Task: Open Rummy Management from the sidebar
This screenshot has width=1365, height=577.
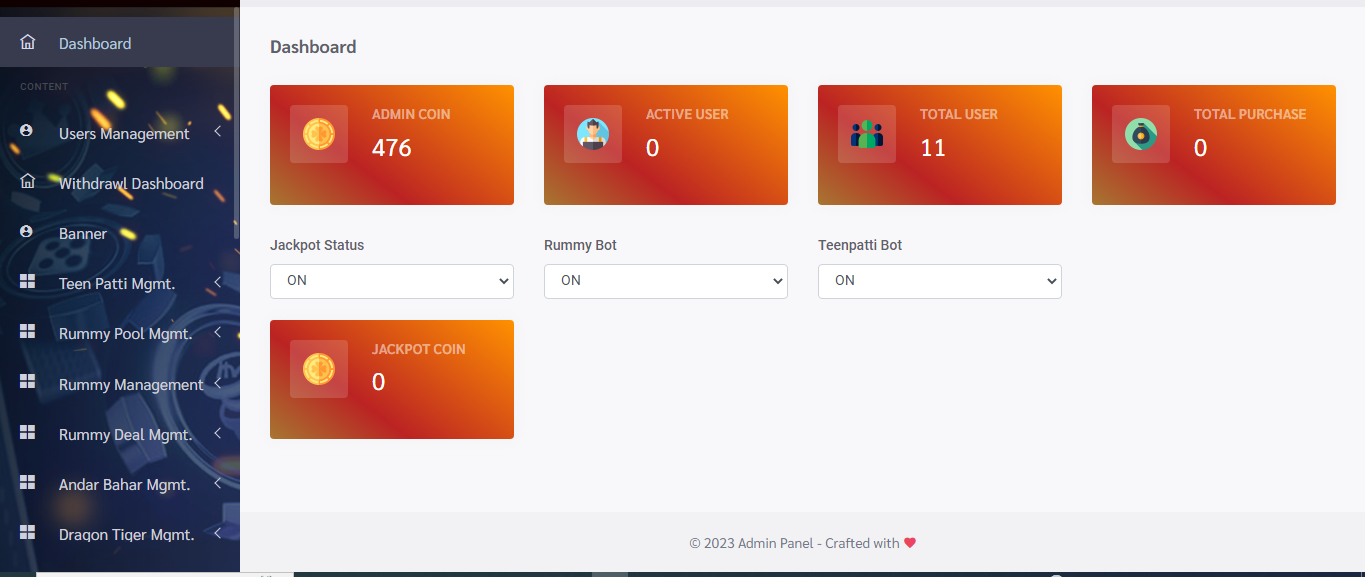Action: [x=132, y=384]
